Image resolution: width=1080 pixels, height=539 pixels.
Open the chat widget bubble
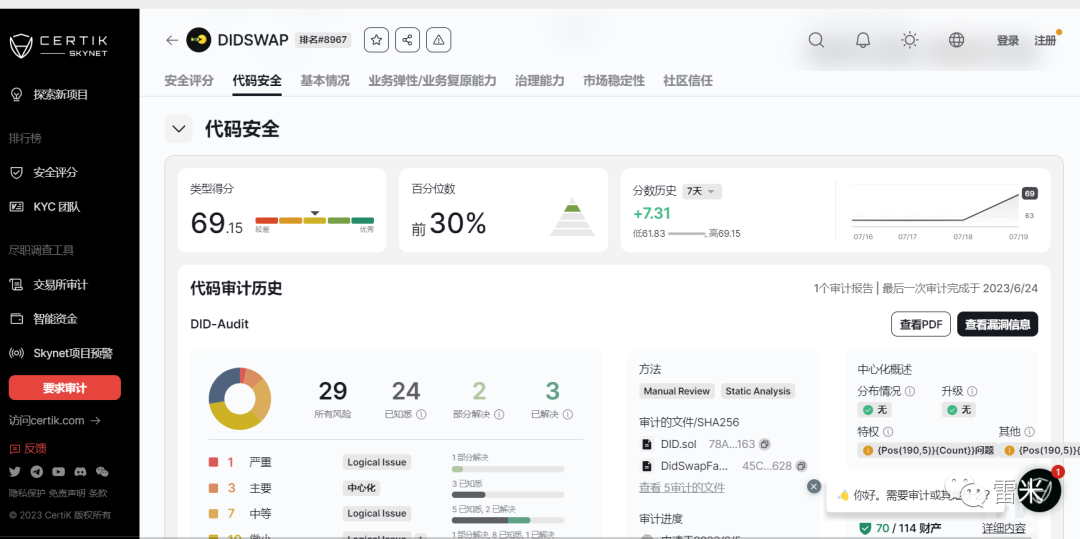click(x=1039, y=489)
